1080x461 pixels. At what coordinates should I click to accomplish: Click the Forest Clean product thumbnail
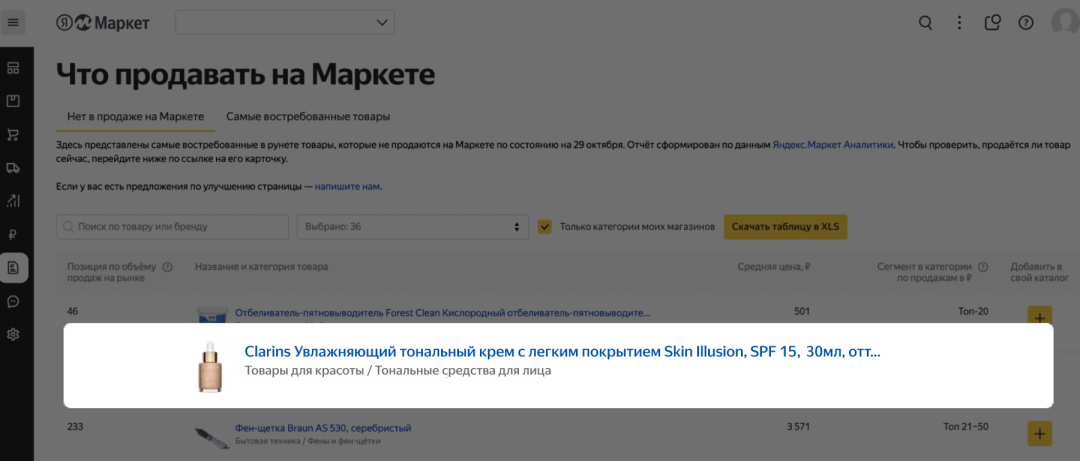point(212,314)
